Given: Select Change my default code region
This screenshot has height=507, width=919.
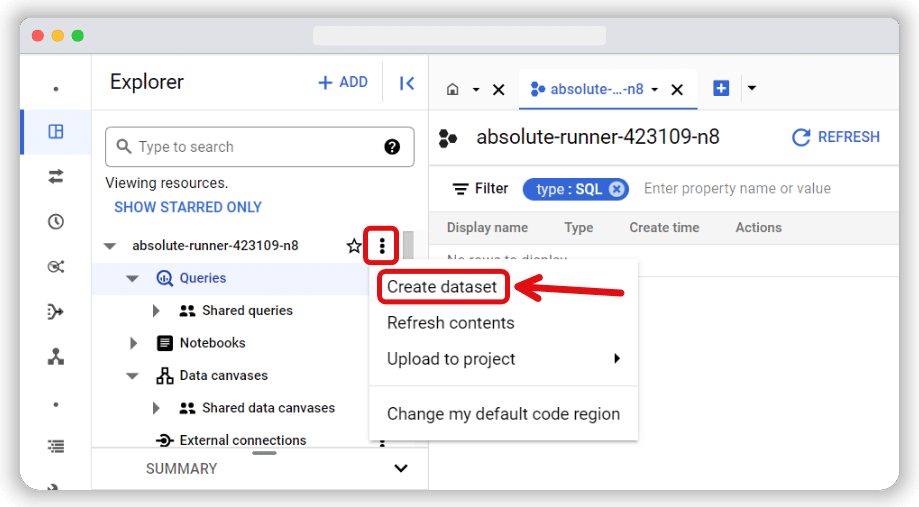Looking at the screenshot, I should [503, 414].
